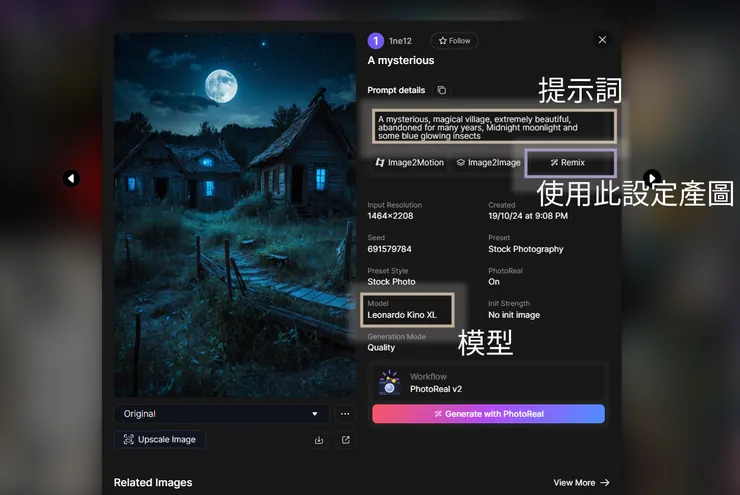Open image in new tab icon
This screenshot has width=740, height=495.
[x=345, y=440]
